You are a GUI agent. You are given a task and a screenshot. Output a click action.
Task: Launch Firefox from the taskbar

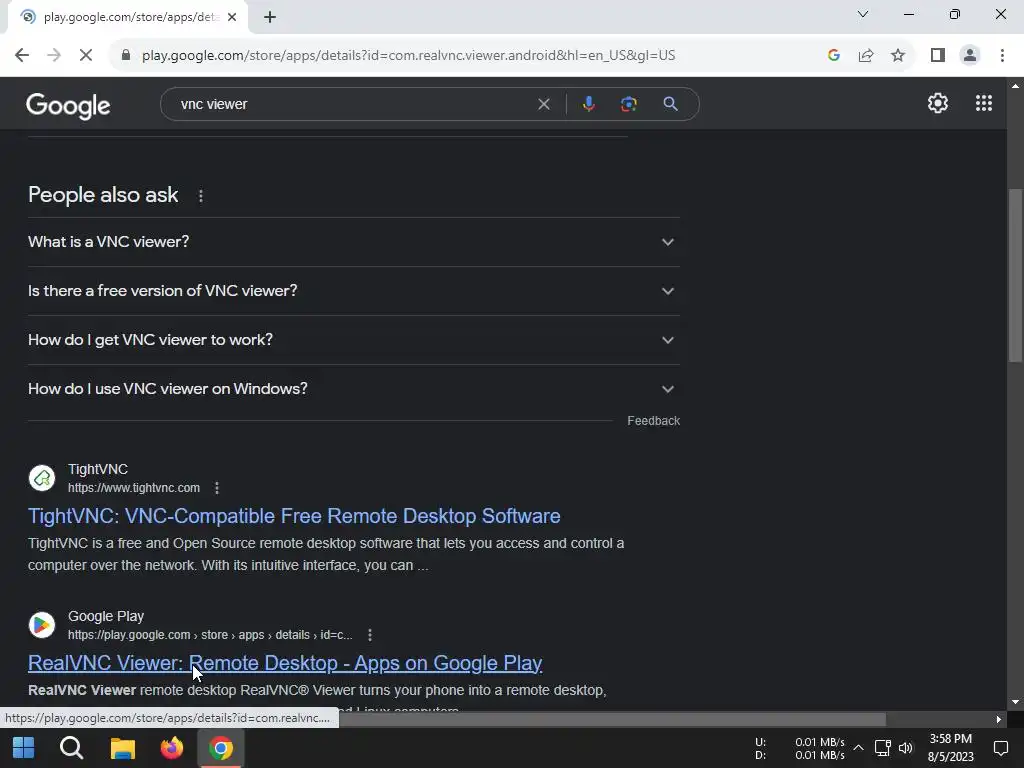click(172, 748)
